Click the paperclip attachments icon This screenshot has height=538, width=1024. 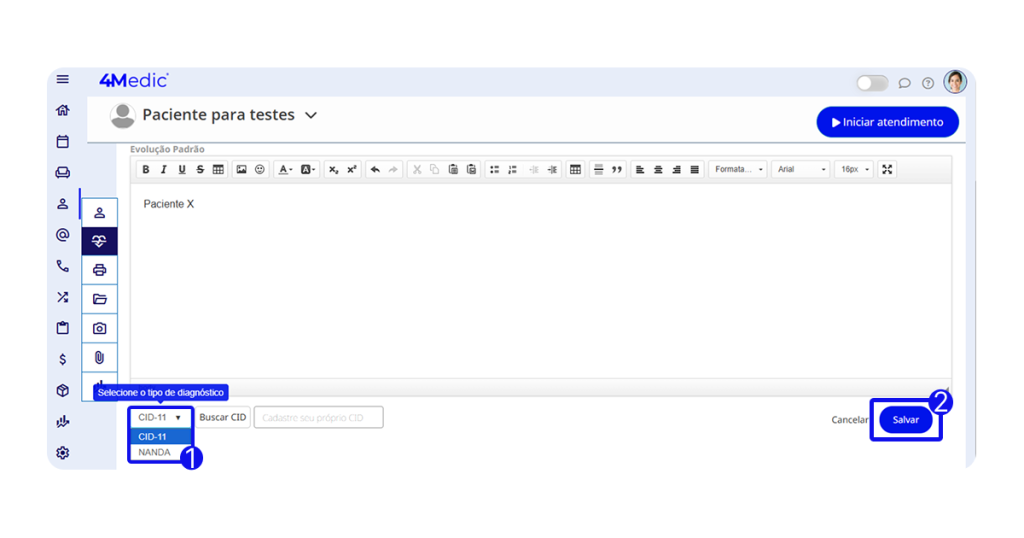(99, 357)
